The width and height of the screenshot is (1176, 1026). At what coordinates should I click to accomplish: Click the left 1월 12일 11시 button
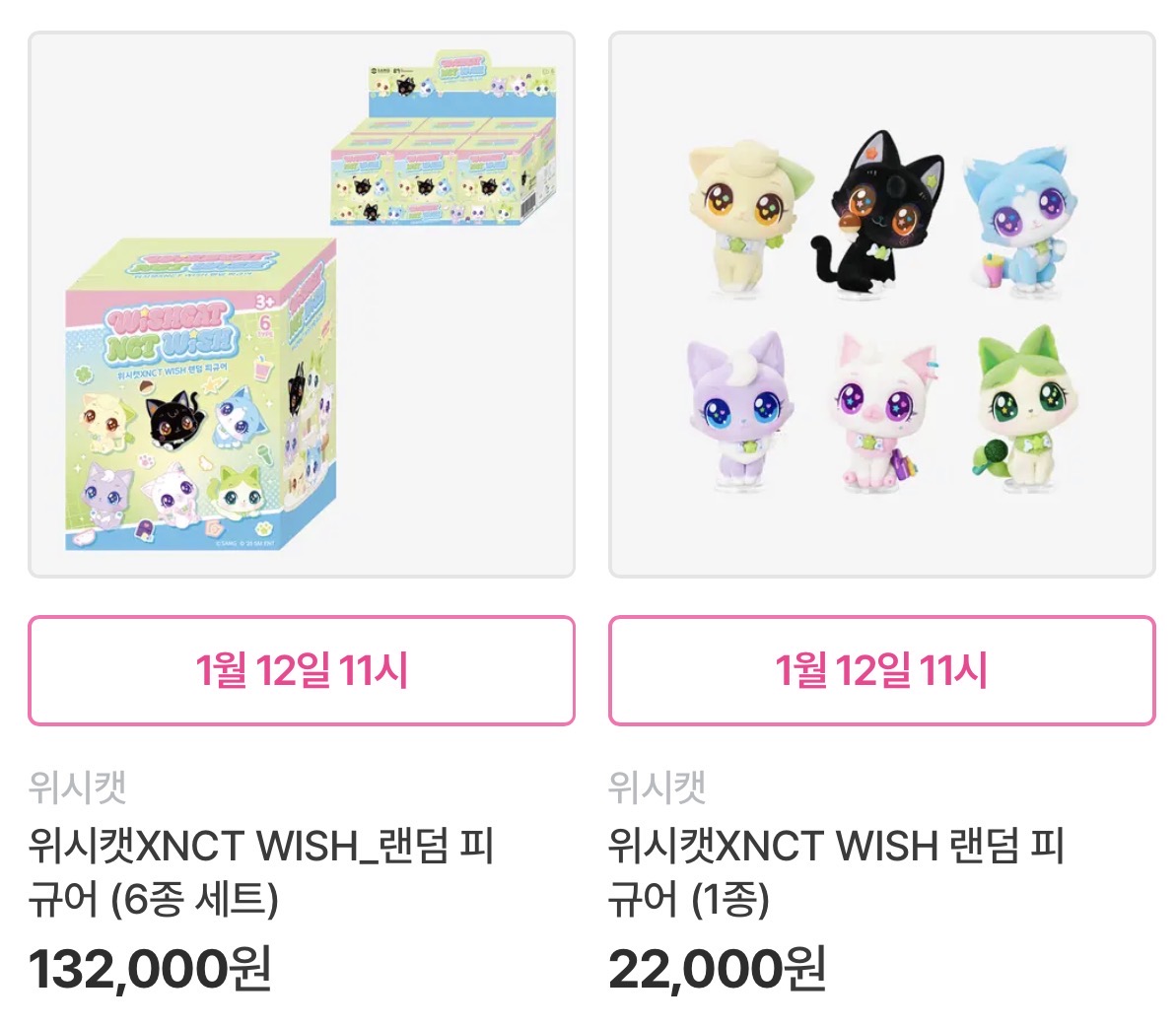302,670
